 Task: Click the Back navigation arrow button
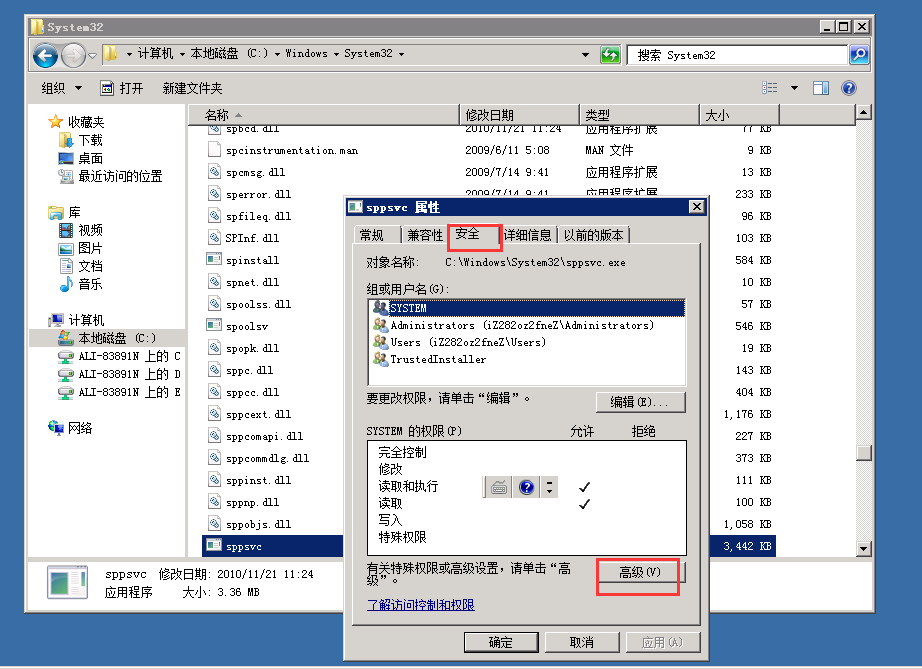45,54
